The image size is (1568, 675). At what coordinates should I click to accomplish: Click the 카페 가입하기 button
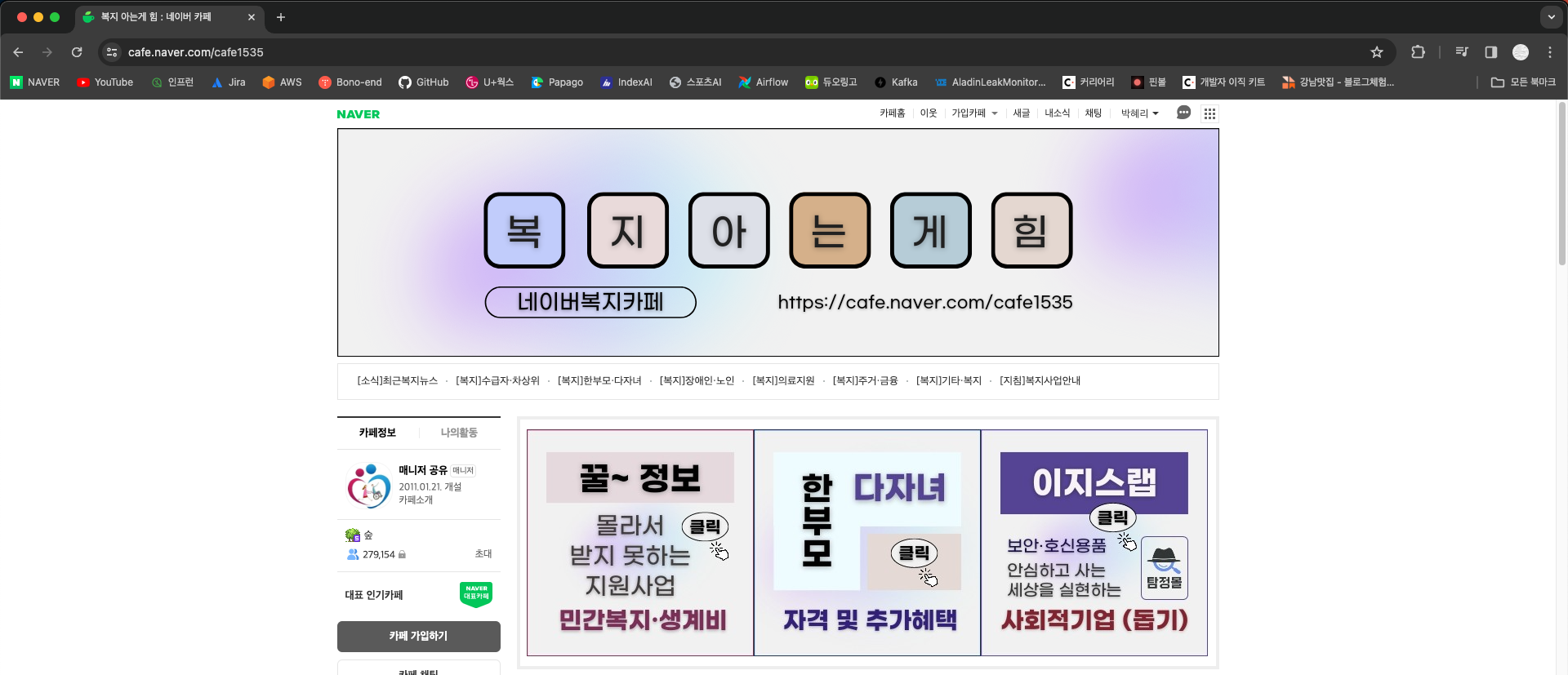point(419,637)
